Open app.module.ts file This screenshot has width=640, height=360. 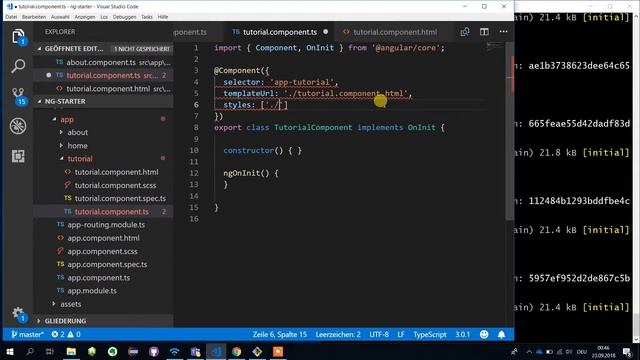click(x=103, y=290)
